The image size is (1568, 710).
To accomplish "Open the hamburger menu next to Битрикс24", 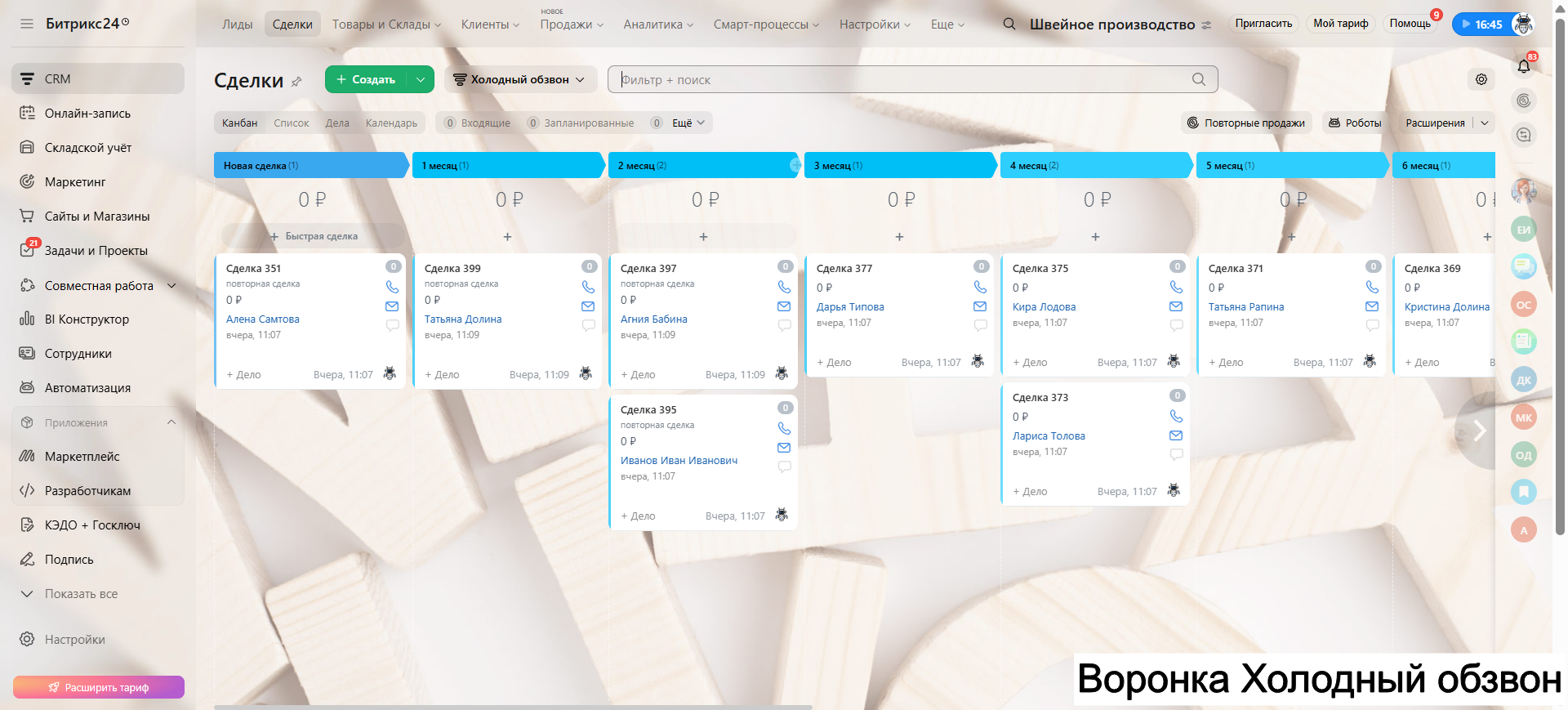I will pyautogui.click(x=27, y=24).
